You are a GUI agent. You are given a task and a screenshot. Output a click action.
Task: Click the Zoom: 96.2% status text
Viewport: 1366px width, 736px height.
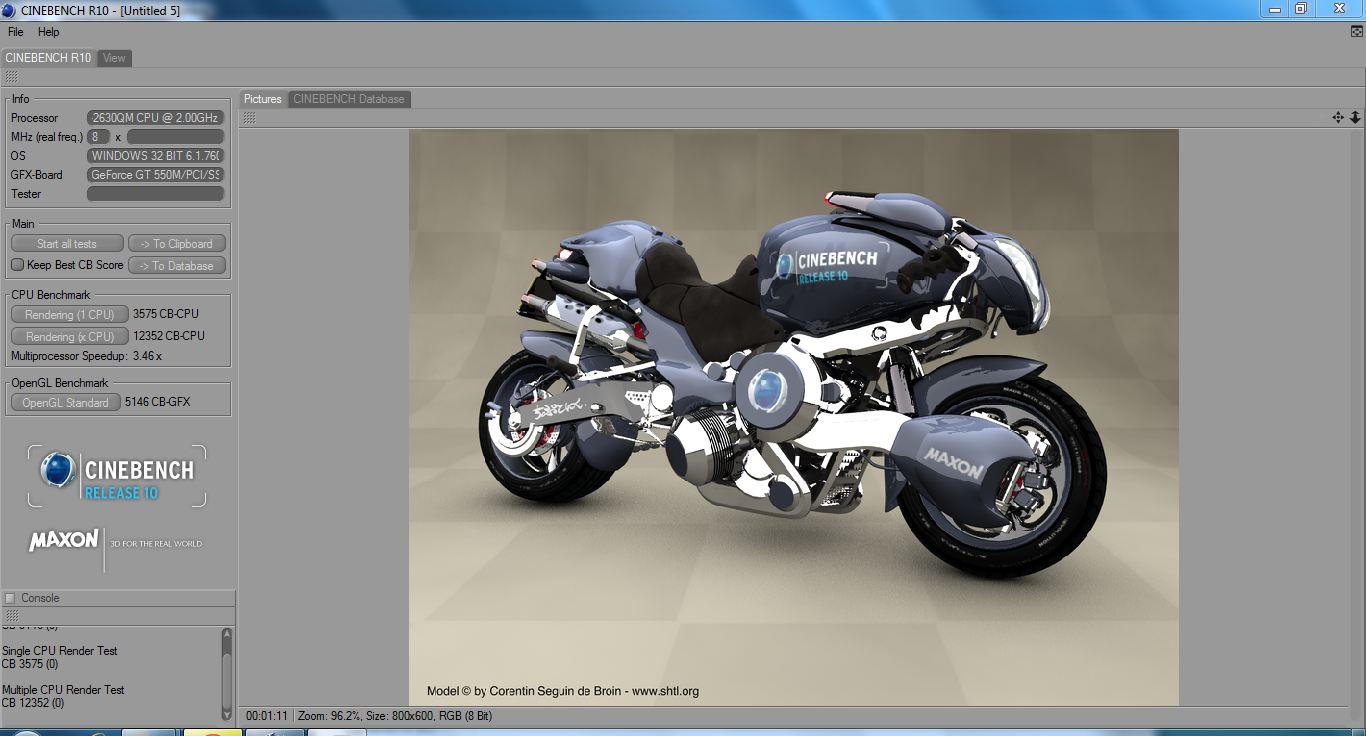pos(331,716)
